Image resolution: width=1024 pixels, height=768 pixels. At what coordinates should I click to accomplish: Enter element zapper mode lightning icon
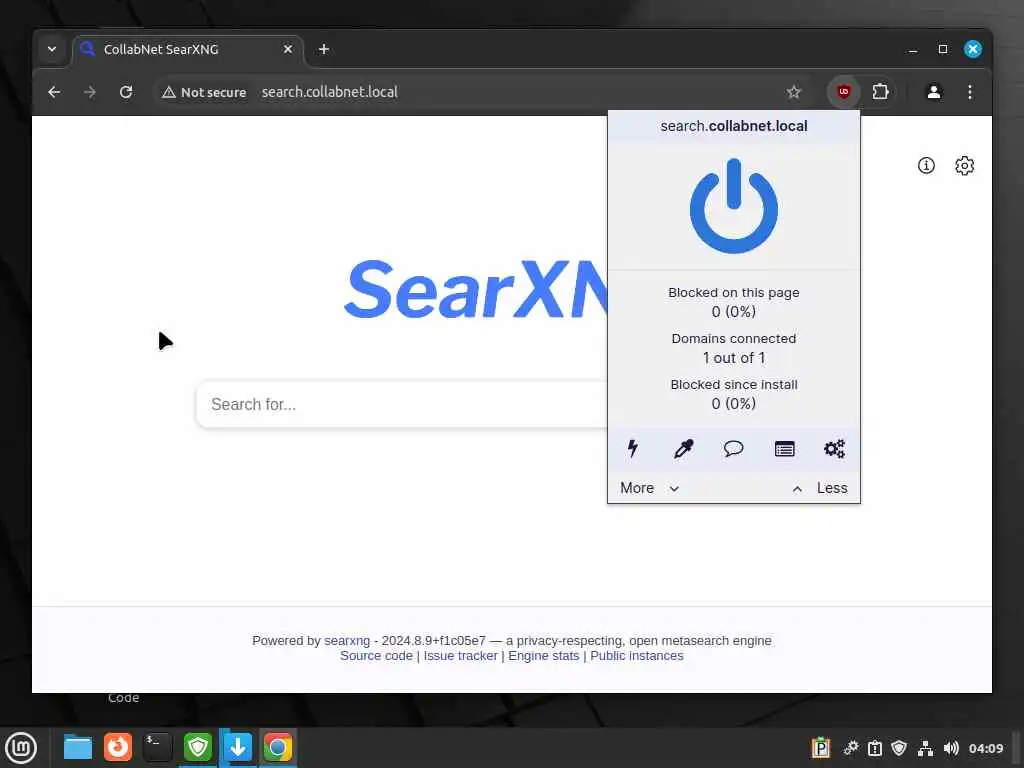[x=632, y=449]
